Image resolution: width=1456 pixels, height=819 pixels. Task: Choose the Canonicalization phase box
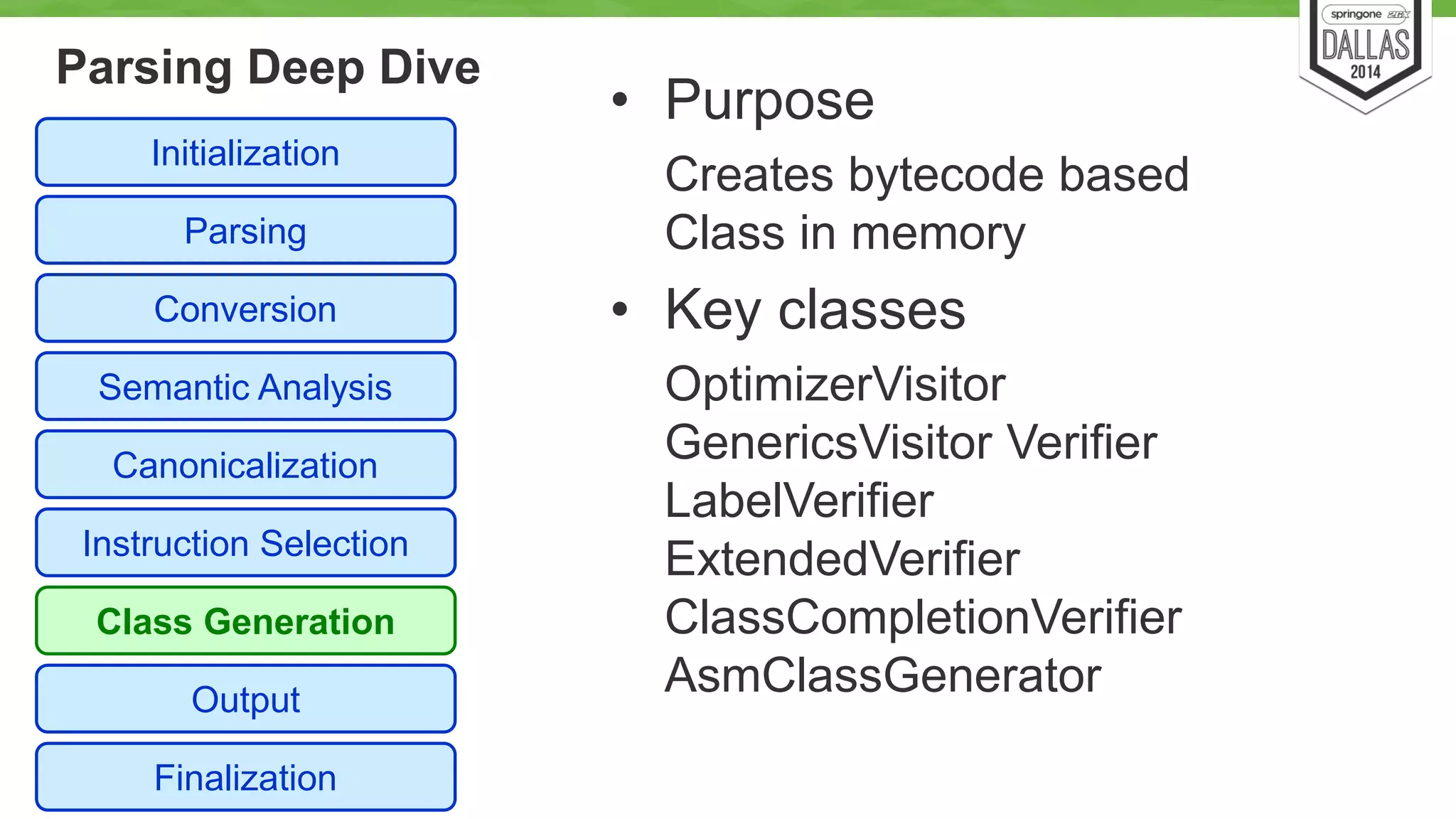(x=245, y=466)
